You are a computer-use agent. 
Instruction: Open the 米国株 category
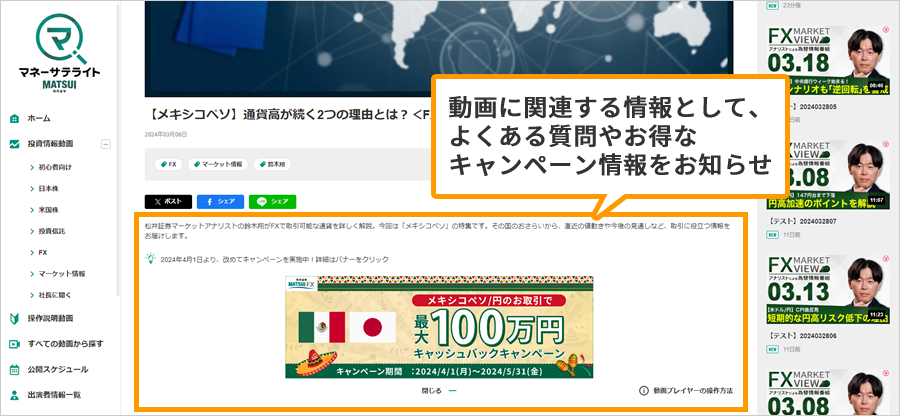tap(49, 210)
